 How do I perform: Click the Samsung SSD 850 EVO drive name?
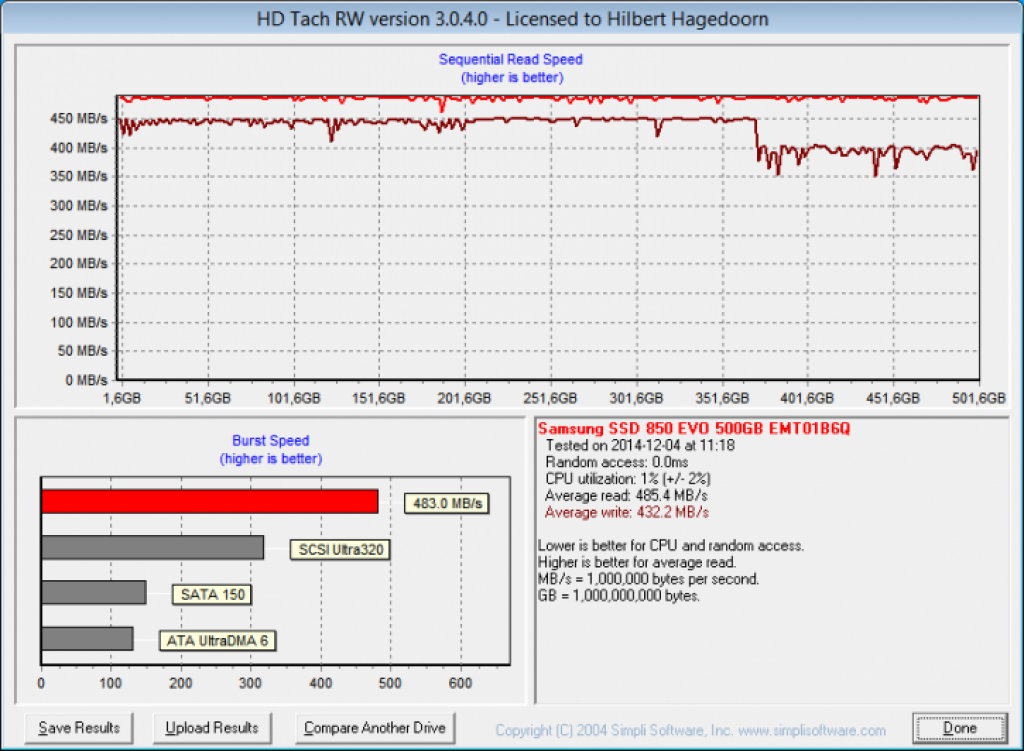click(694, 428)
